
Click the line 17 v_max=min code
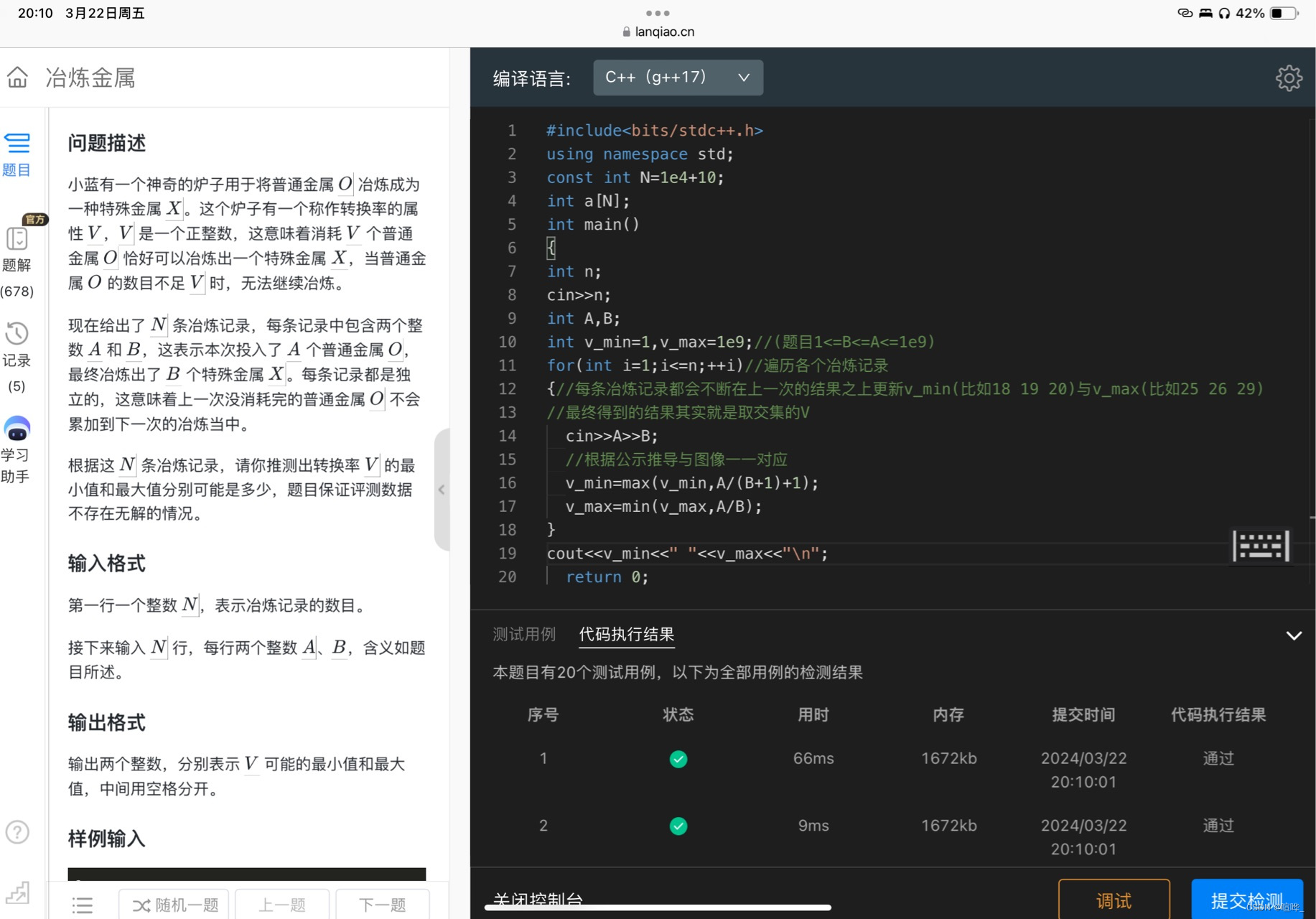click(663, 507)
